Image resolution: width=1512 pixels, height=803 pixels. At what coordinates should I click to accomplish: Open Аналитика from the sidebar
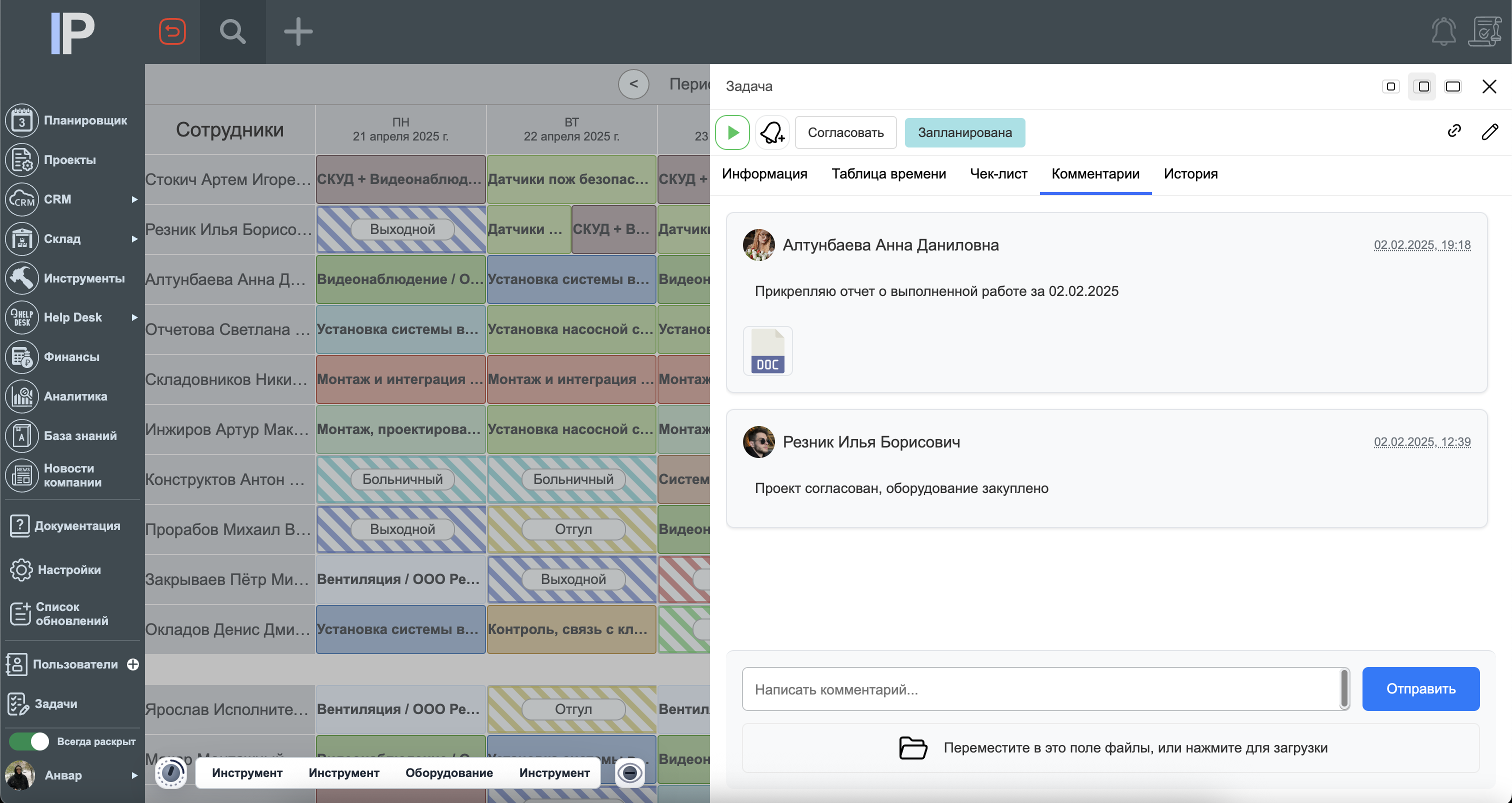click(75, 396)
